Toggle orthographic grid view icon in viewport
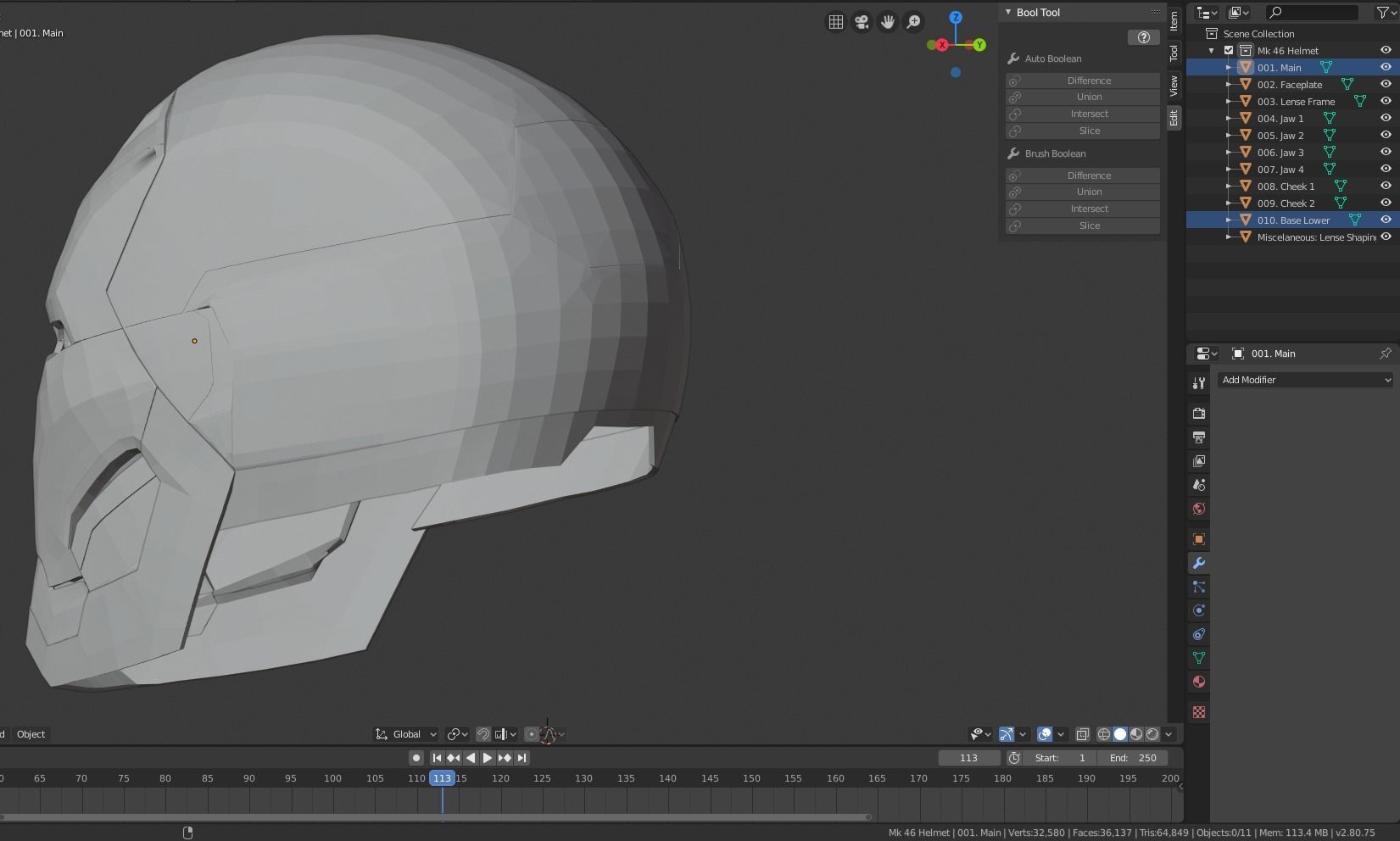The image size is (1400, 841). click(x=836, y=22)
